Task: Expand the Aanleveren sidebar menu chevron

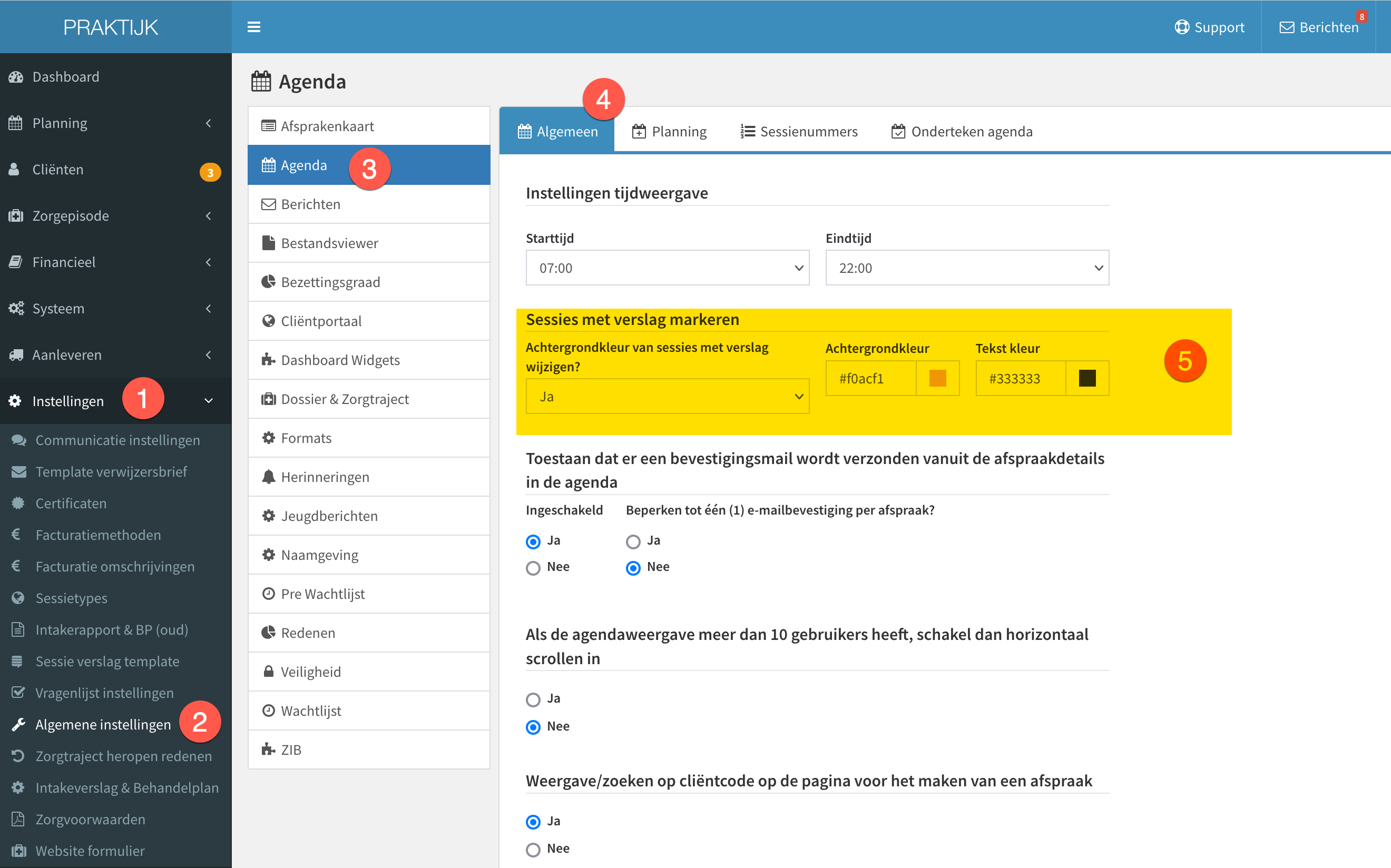Action: [209, 355]
